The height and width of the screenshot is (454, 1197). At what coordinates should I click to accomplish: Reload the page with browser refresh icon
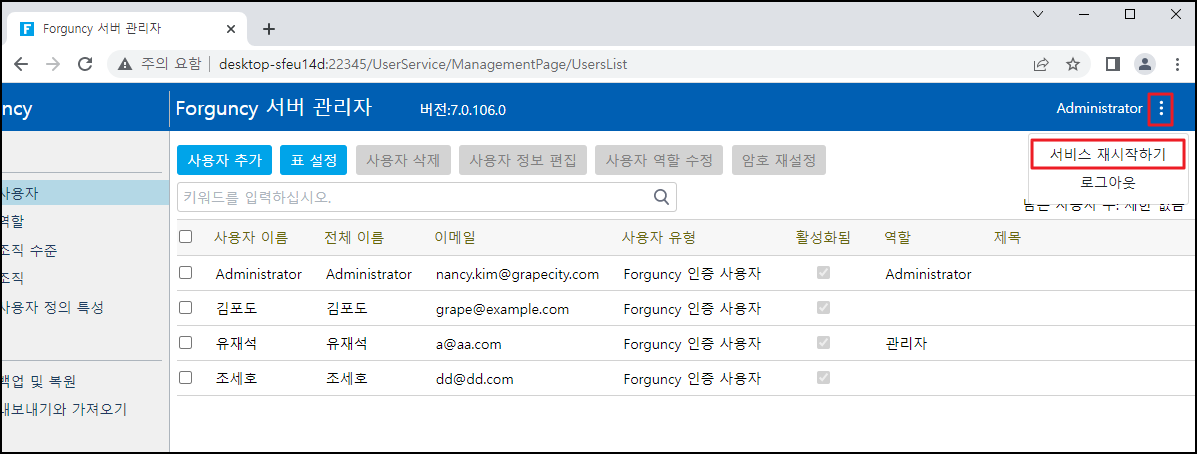(x=85, y=64)
